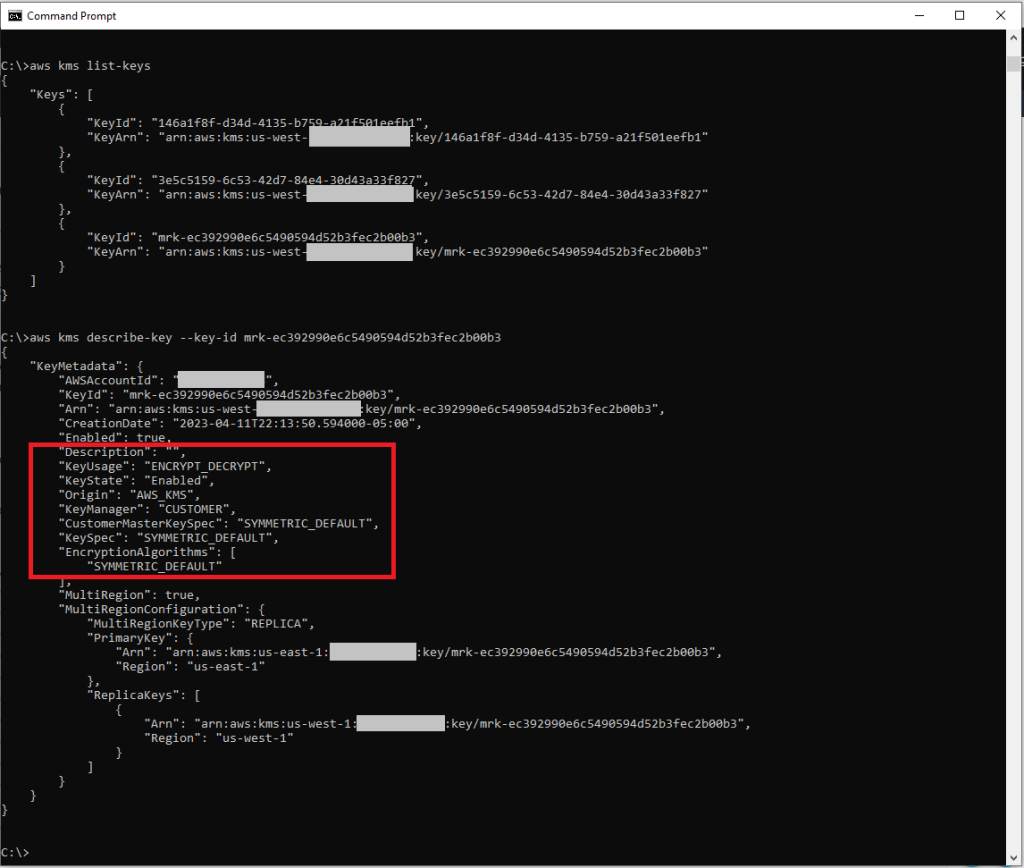Viewport: 1024px width, 868px height.
Task: Click the "Description" line
Action: coord(122,452)
